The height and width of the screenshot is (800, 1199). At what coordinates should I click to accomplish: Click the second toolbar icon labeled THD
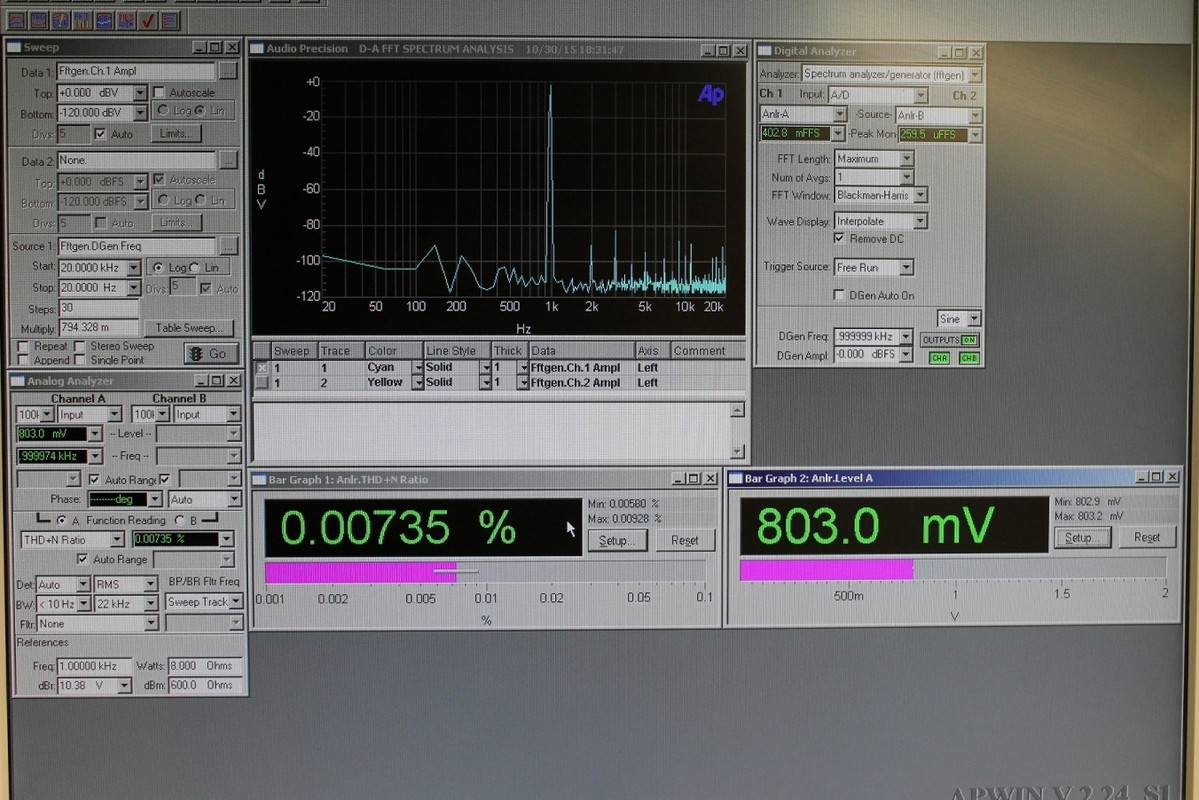[x=38, y=20]
